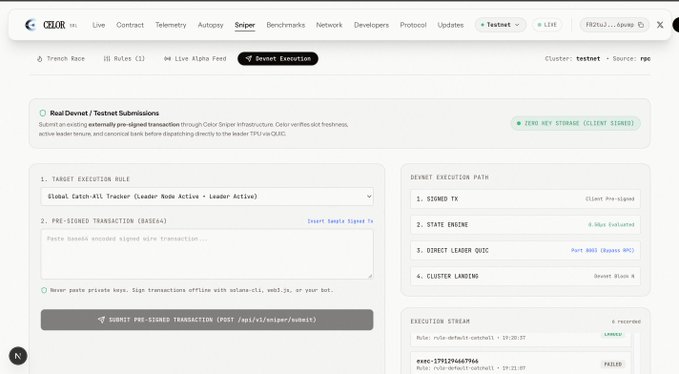Click the Execution Stream recorded count text
Screen dimensions: 679x374
coord(626,322)
